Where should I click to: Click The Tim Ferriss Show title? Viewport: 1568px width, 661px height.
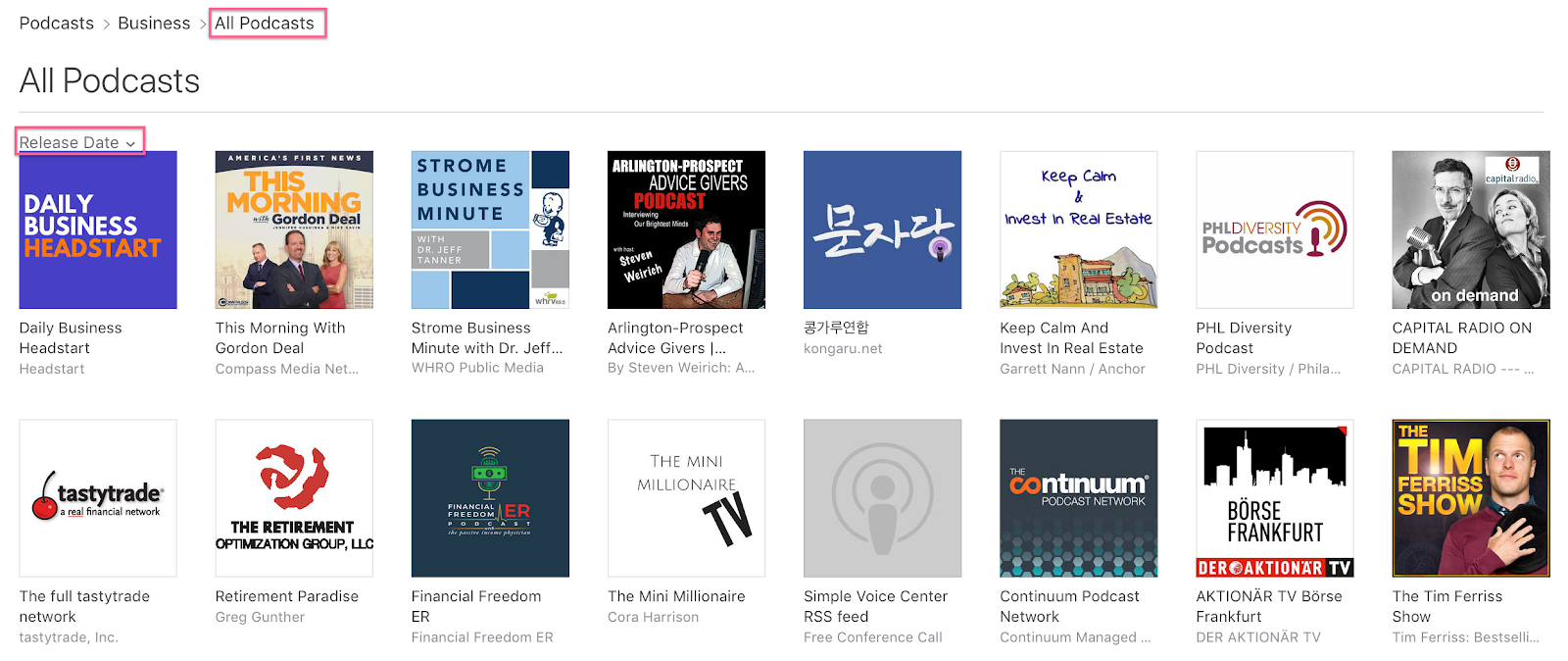[x=1447, y=607]
